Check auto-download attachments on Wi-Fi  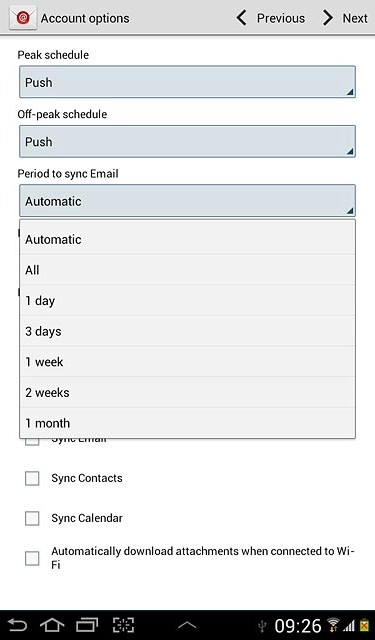[32, 558]
